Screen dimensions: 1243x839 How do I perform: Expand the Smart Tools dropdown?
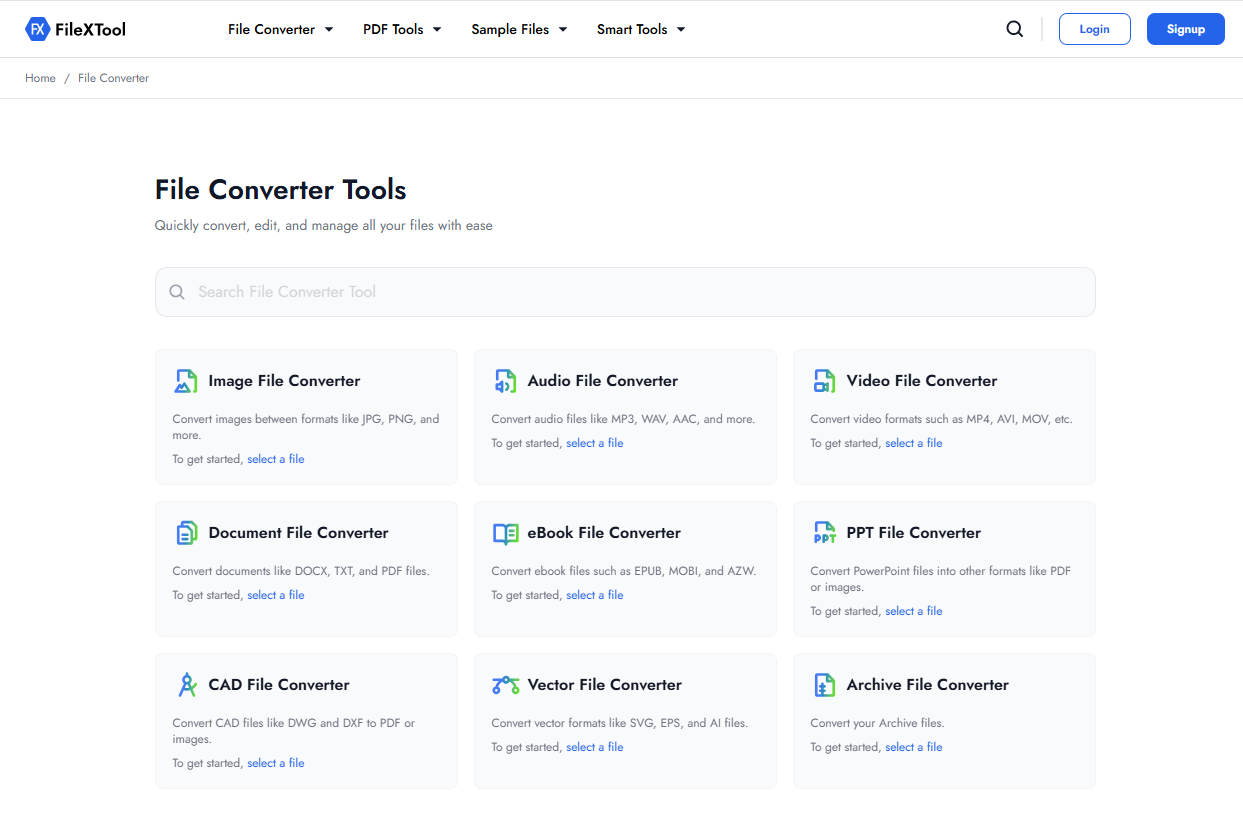click(640, 29)
